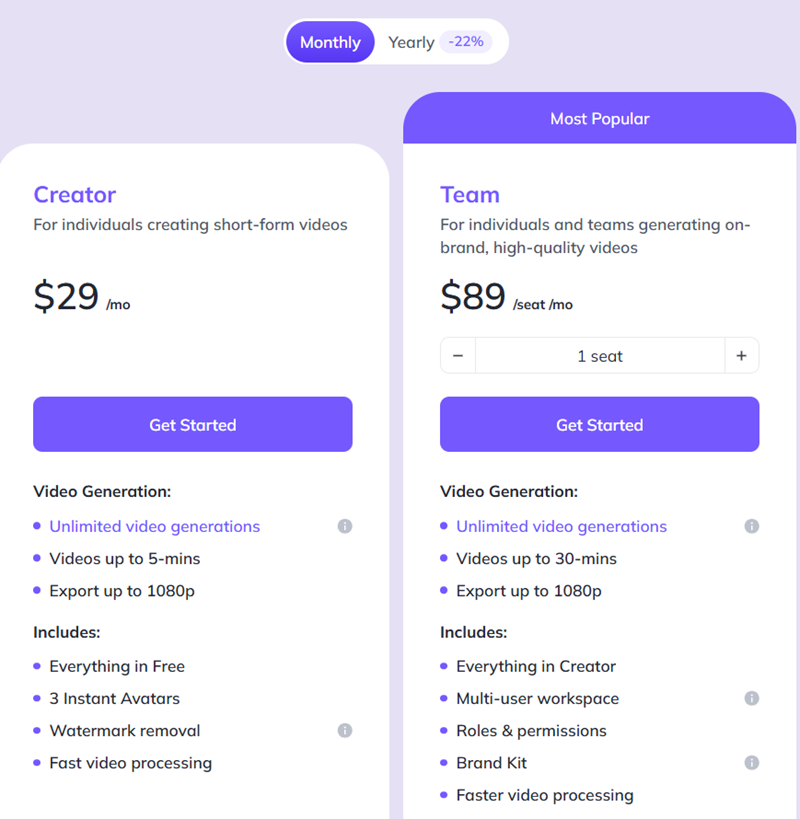Open Unlimited video generations link in Creator plan

155,526
